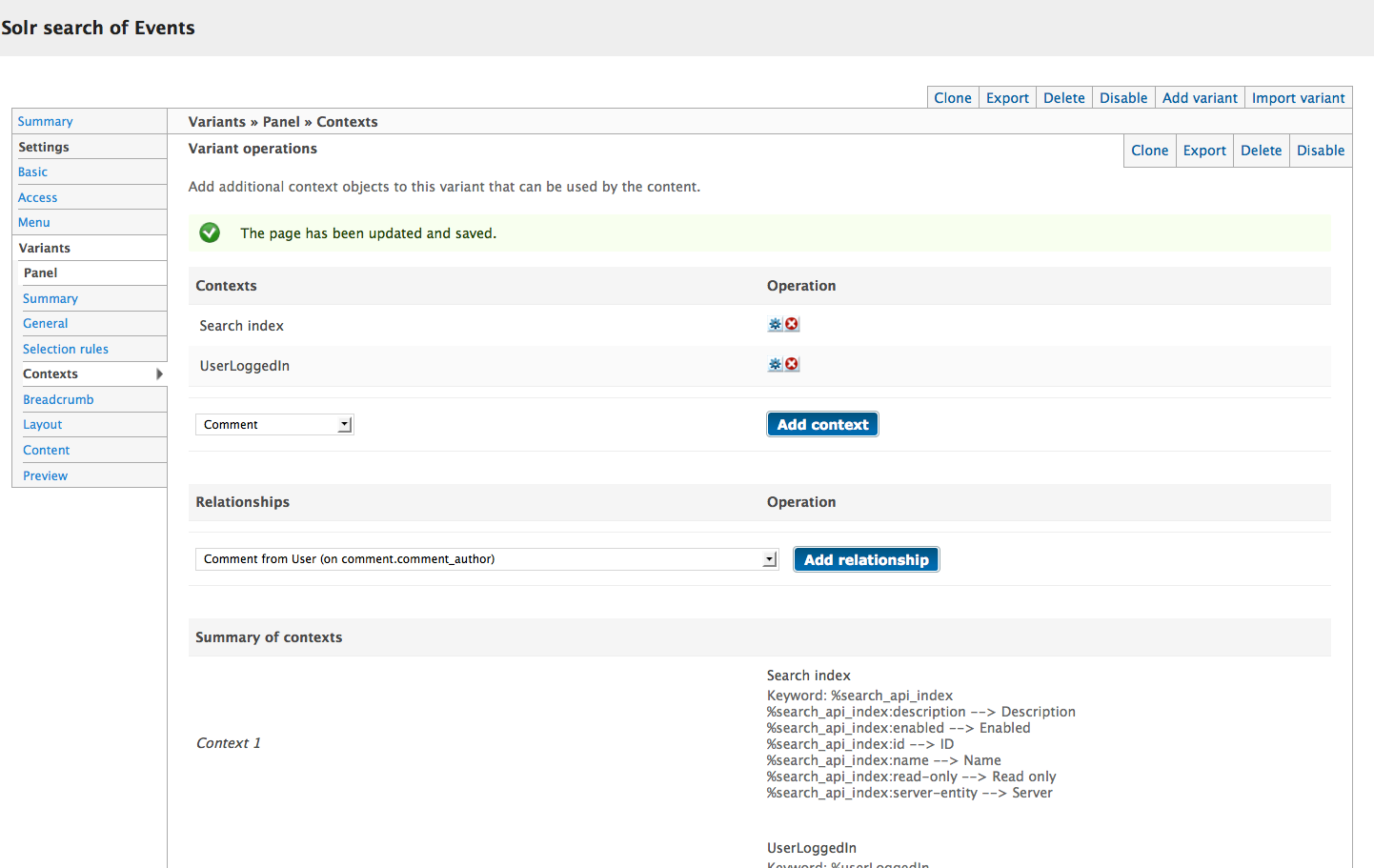Open the Preview section
1374x868 pixels.
click(45, 474)
